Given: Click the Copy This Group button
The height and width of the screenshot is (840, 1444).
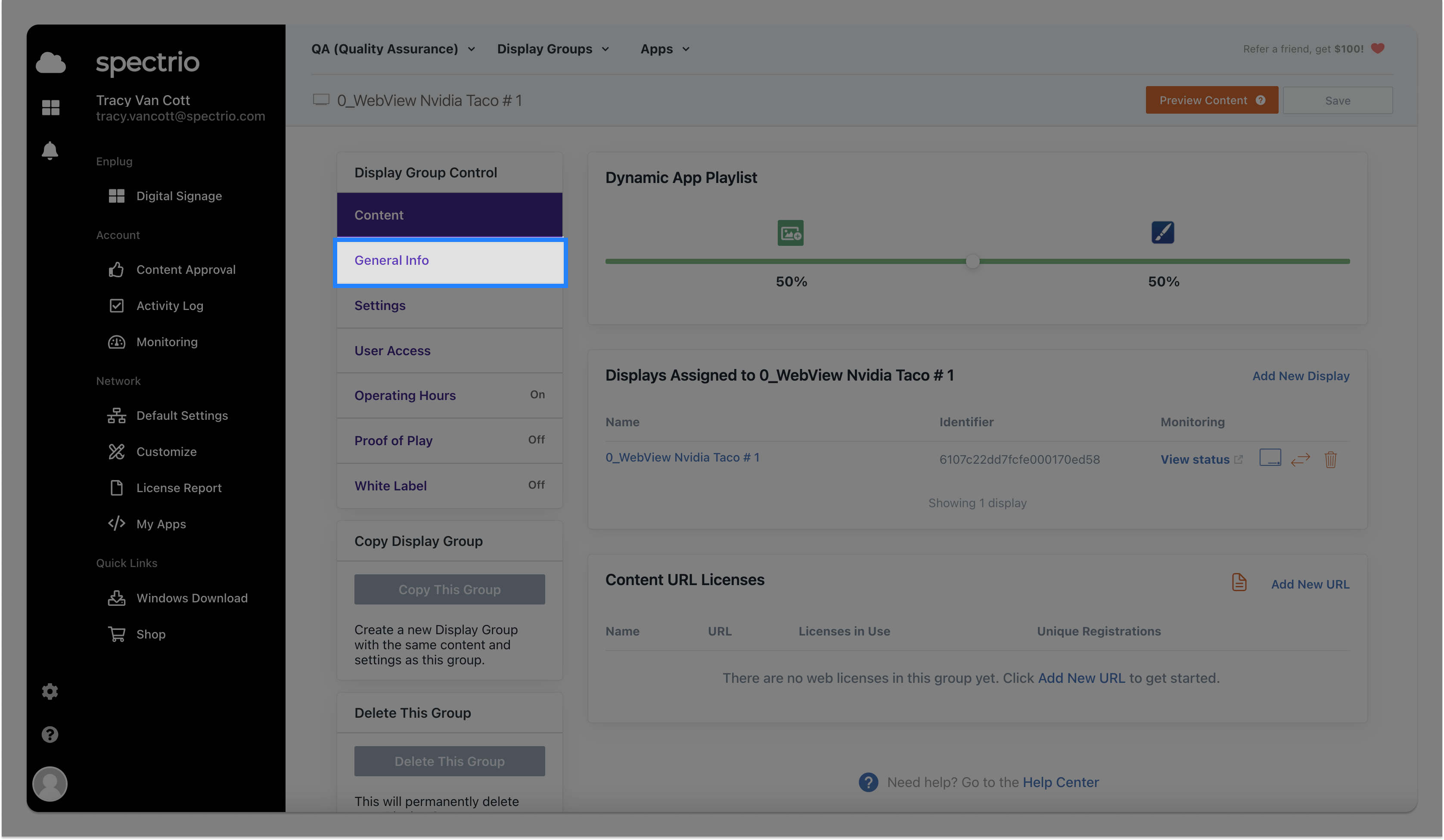Looking at the screenshot, I should tap(449, 589).
